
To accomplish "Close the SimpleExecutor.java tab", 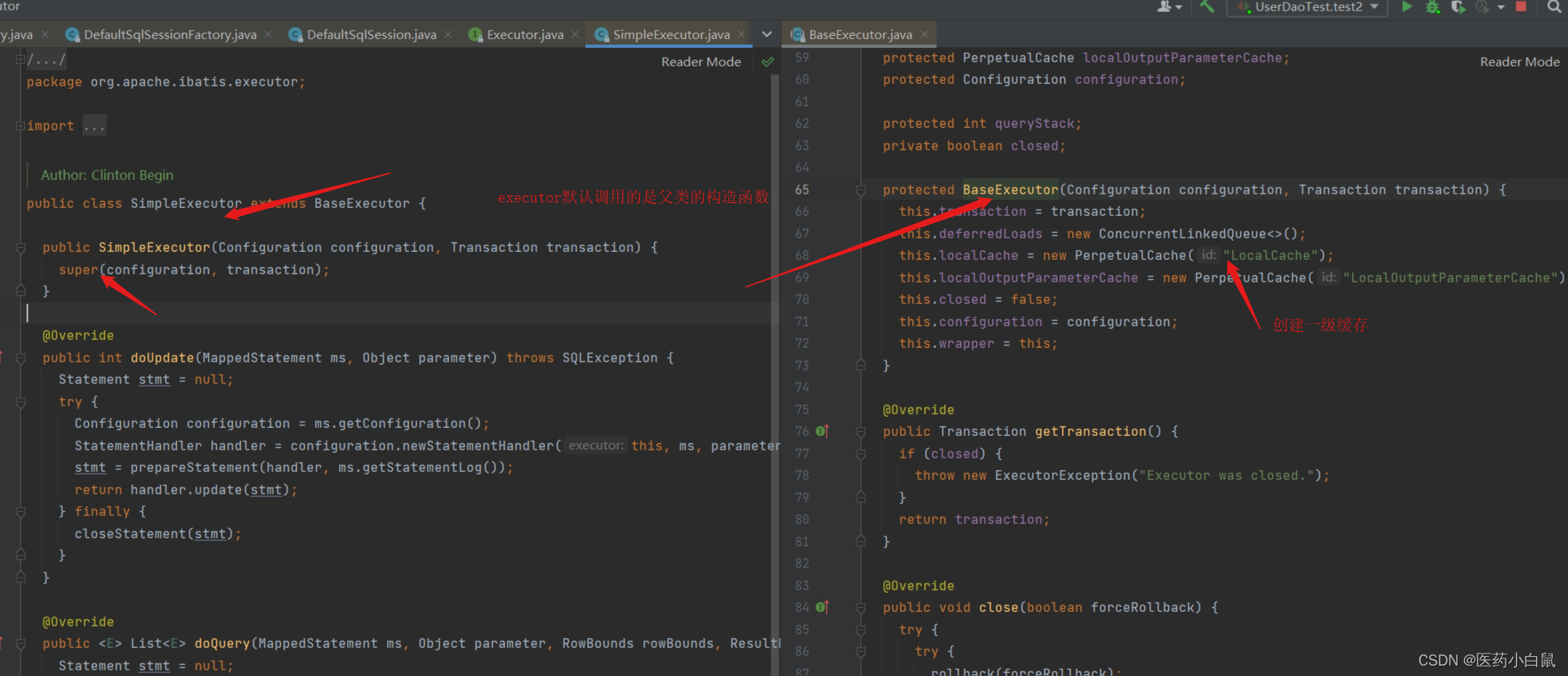I will (x=741, y=34).
